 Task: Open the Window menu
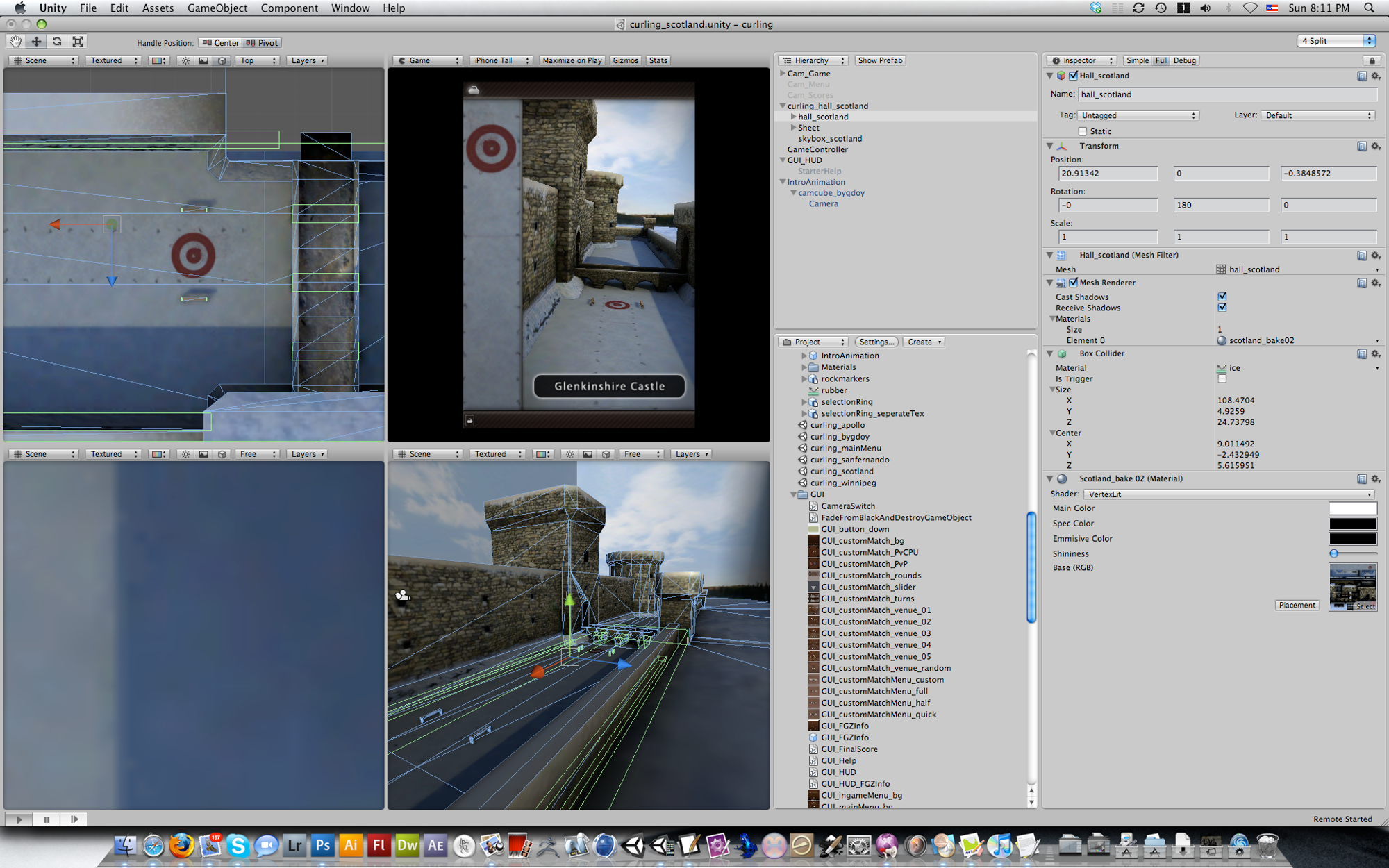click(x=350, y=8)
